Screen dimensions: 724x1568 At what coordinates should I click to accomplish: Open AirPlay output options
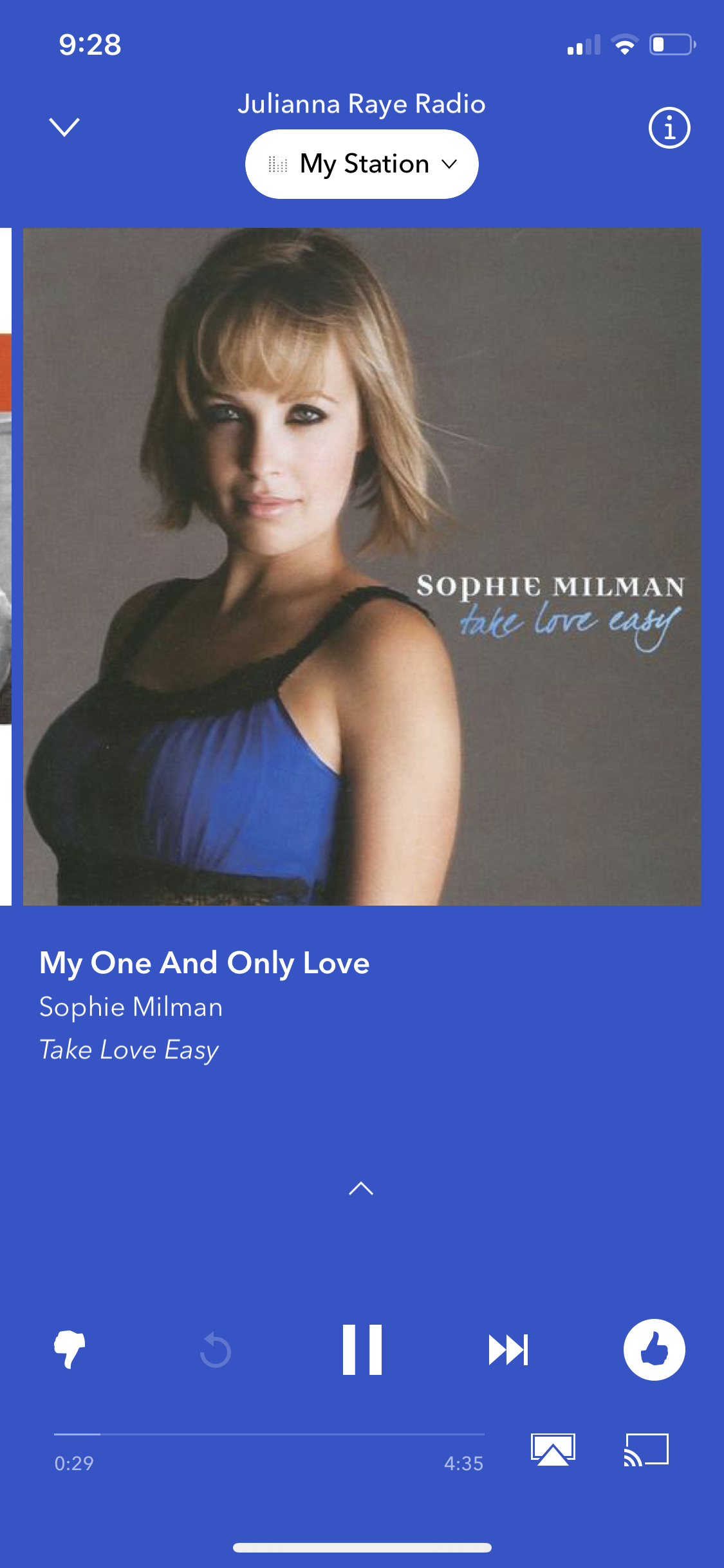coord(553,1450)
